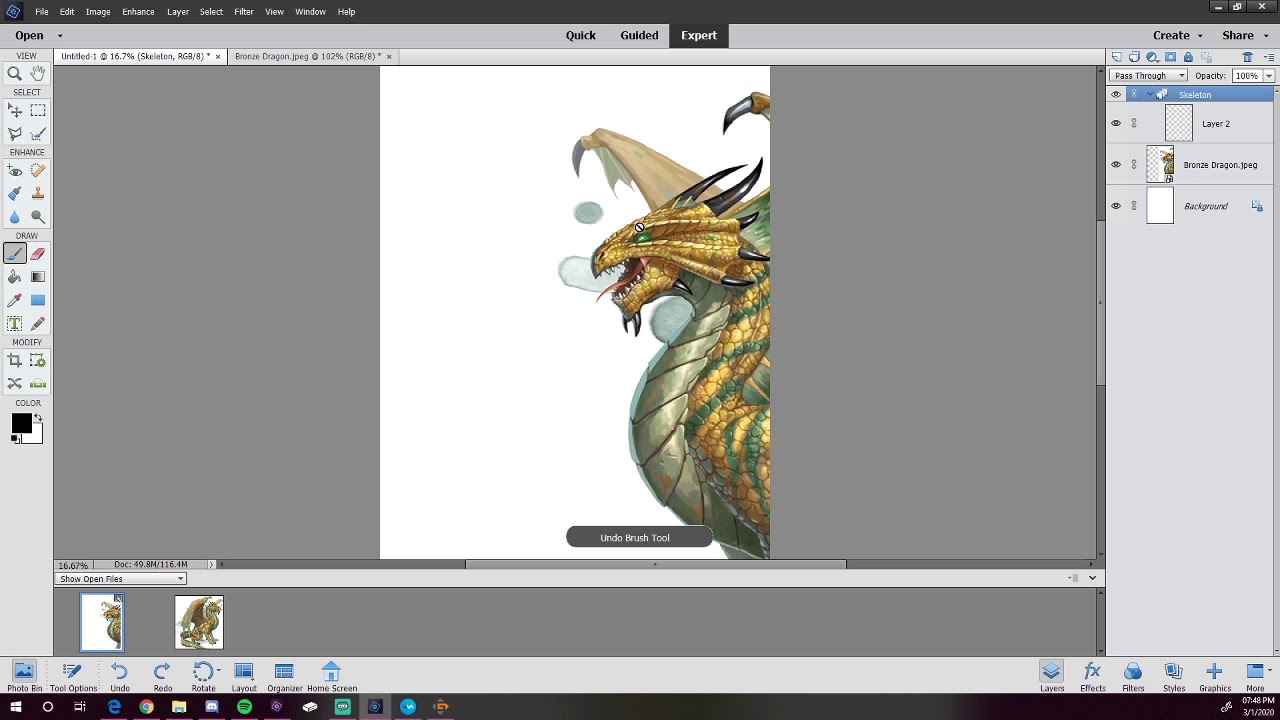
Task: Select the Crop tool
Action: tap(15, 361)
